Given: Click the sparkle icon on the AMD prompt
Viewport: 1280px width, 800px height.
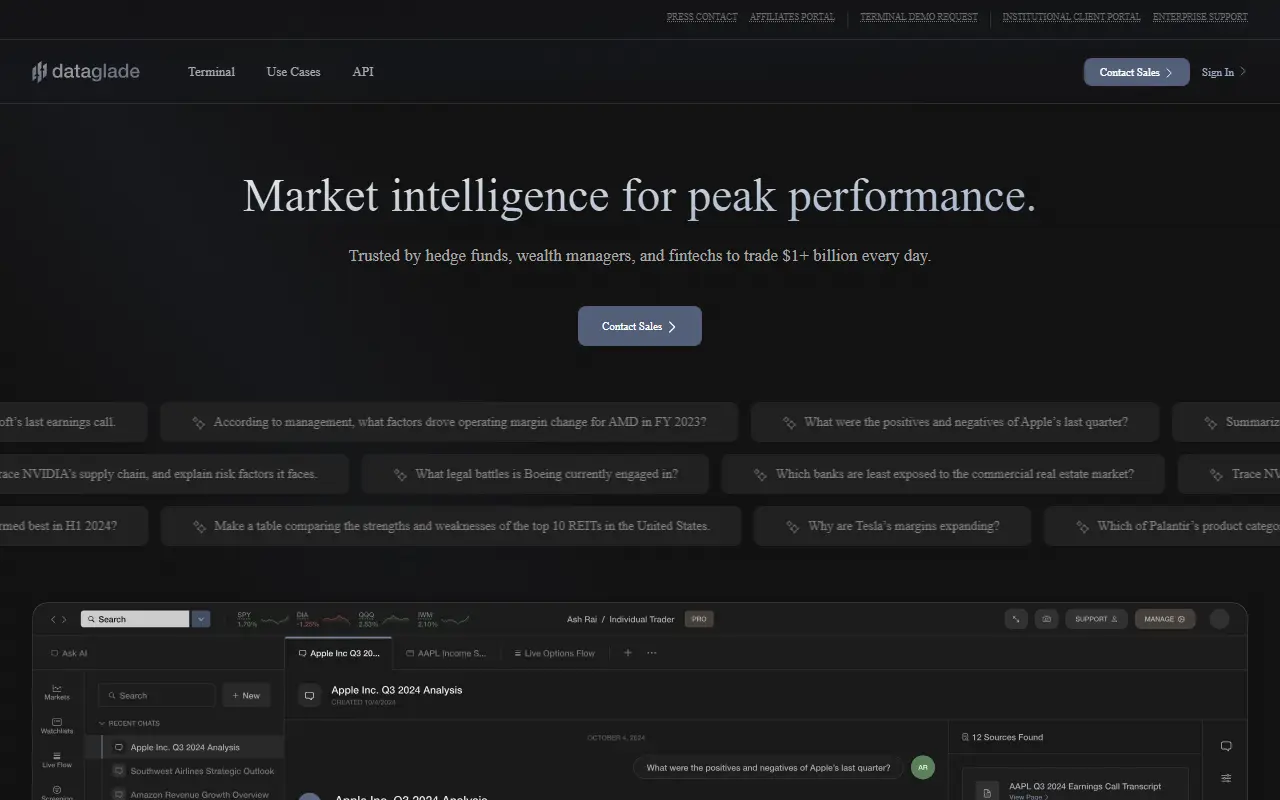Looking at the screenshot, I should (x=198, y=423).
